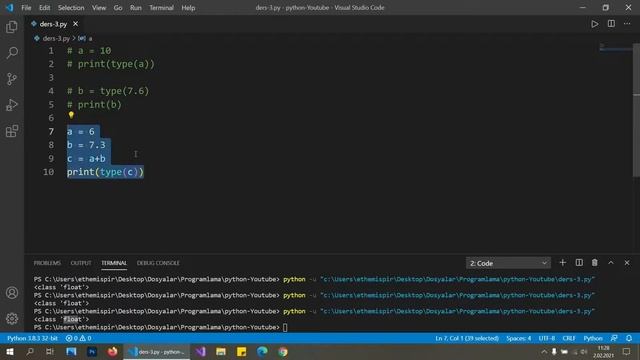This screenshot has height=360, width=640.
Task: Launch Firefox from the taskbar
Action: point(112,351)
